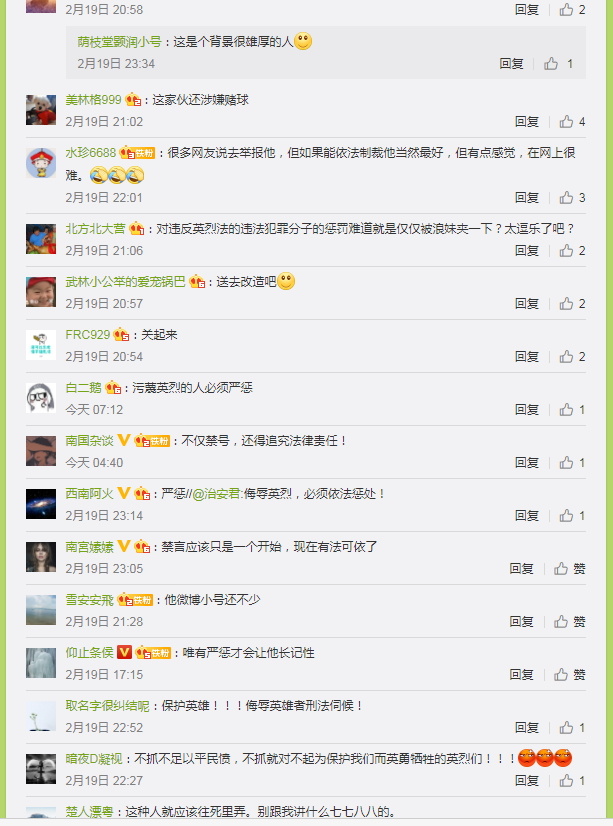
Task: Open 南宫嬷嬷's profile picture
Action: click(x=41, y=557)
